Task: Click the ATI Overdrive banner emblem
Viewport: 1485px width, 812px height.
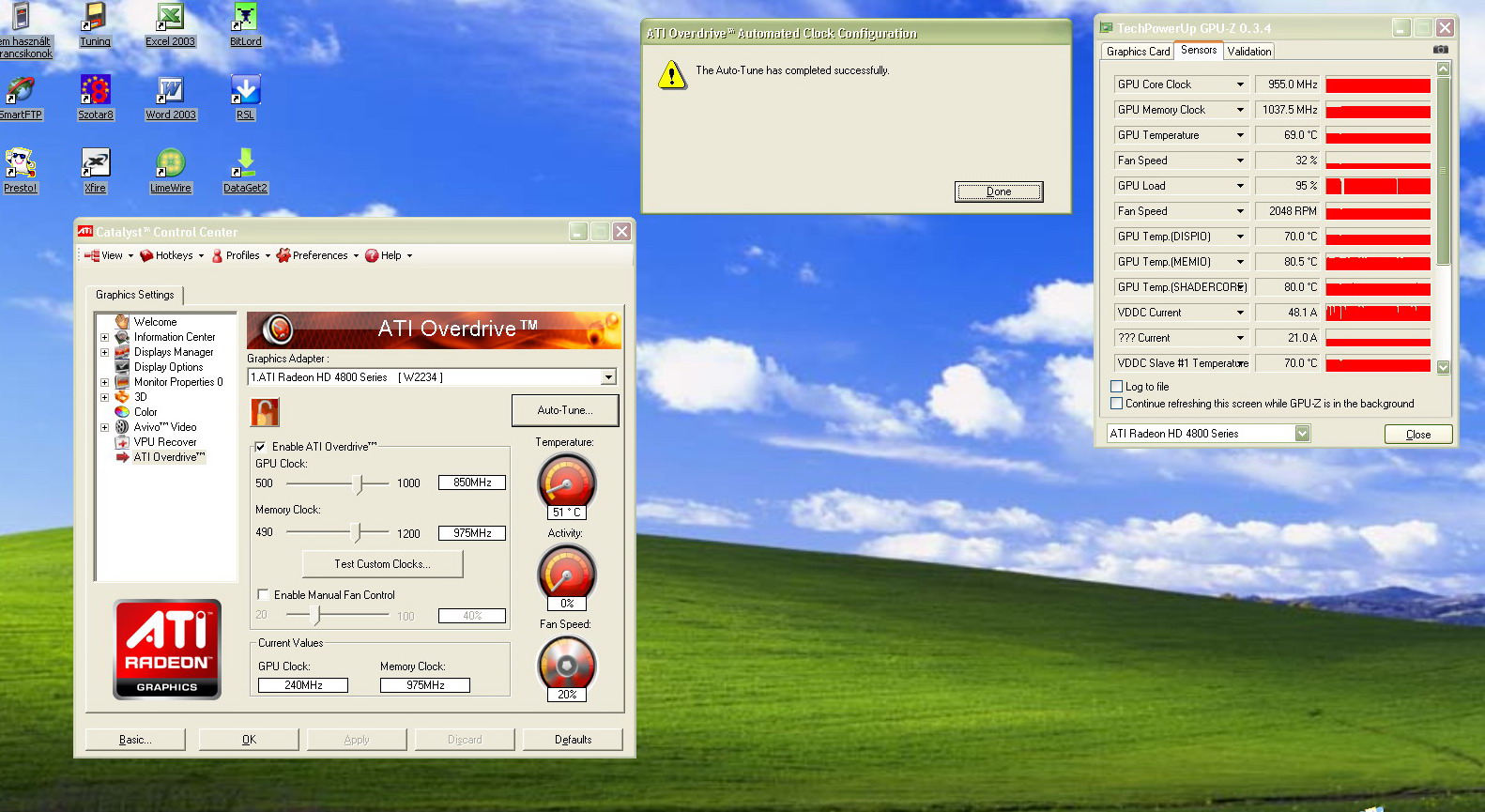Action: click(277, 329)
